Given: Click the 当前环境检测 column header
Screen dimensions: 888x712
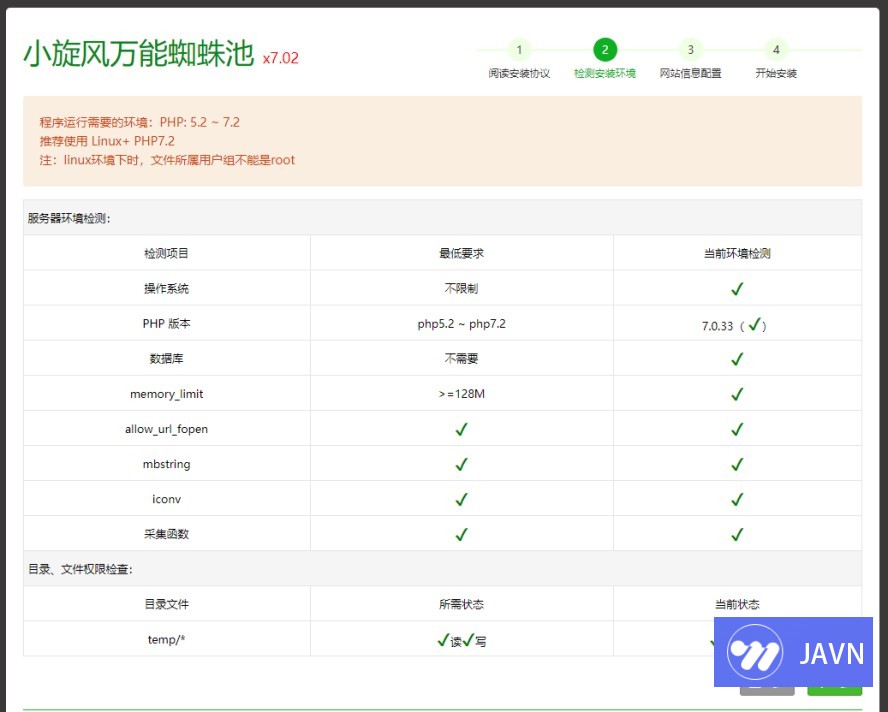Looking at the screenshot, I should tap(737, 254).
